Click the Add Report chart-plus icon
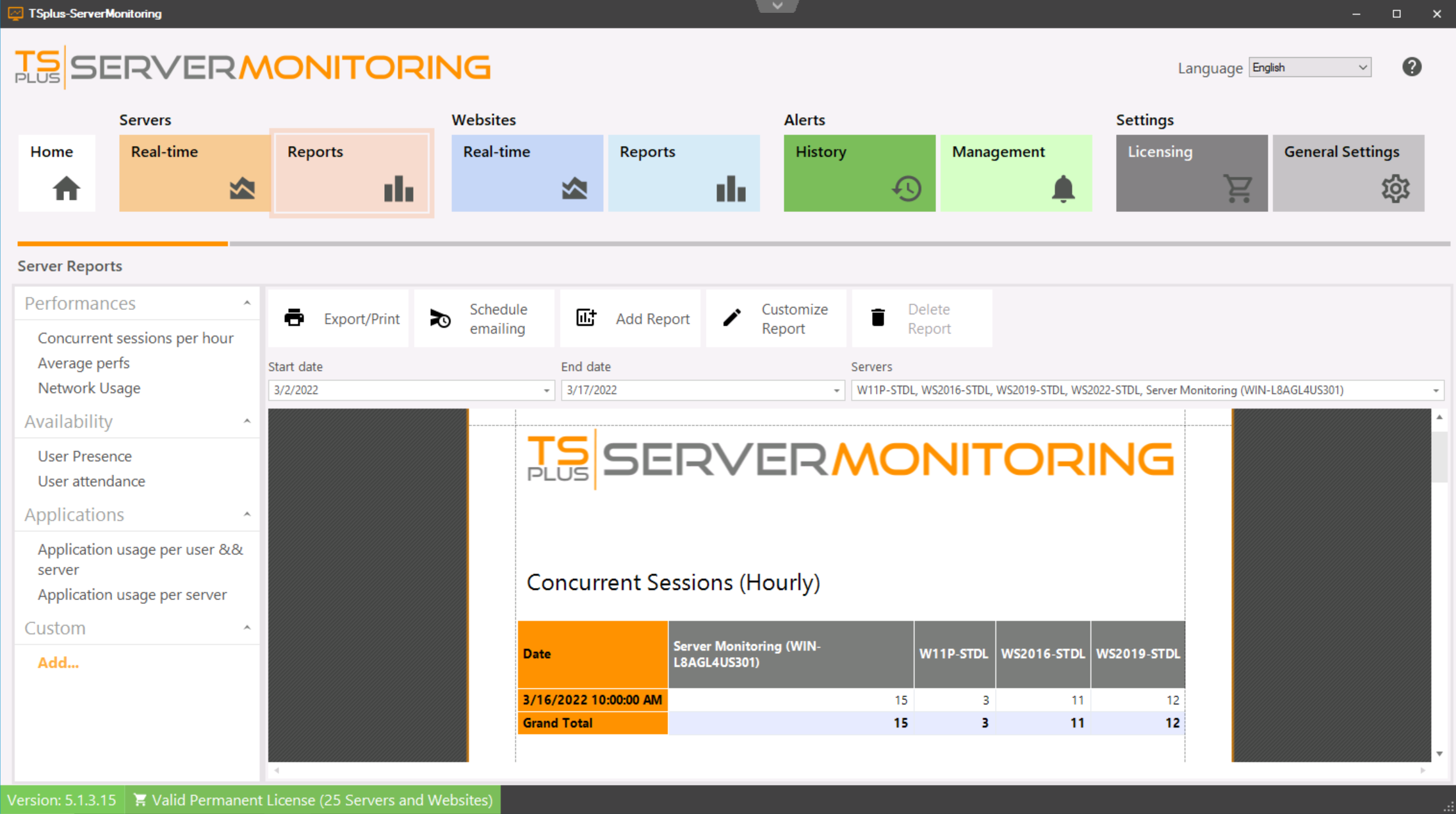The width and height of the screenshot is (1456, 814). (586, 318)
